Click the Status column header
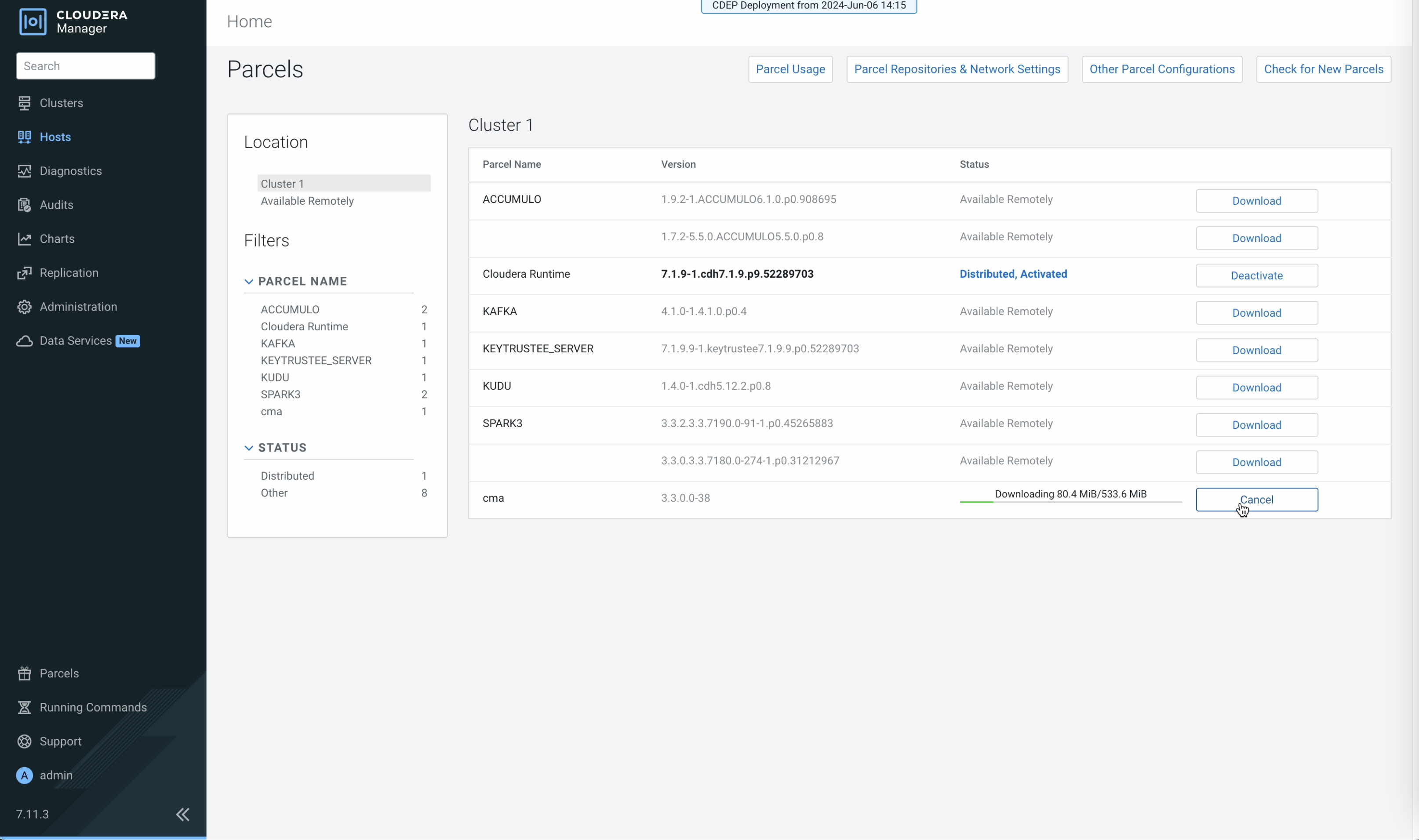The height and width of the screenshot is (840, 1419). [x=974, y=164]
